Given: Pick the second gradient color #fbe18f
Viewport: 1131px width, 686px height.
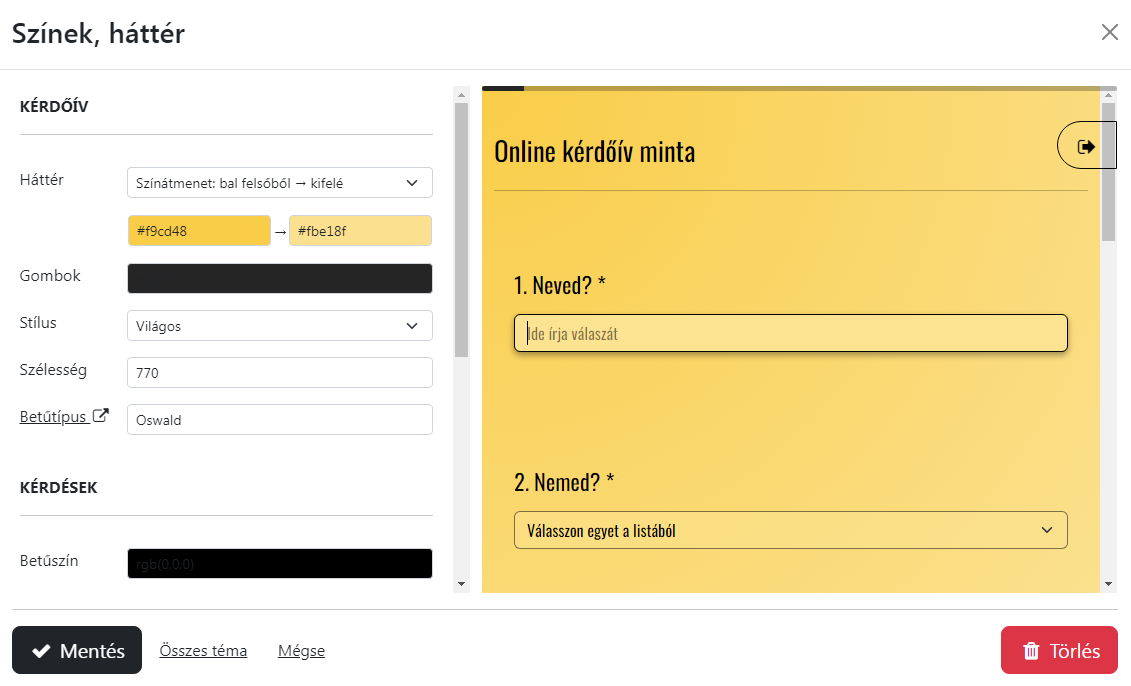Looking at the screenshot, I should click(361, 231).
